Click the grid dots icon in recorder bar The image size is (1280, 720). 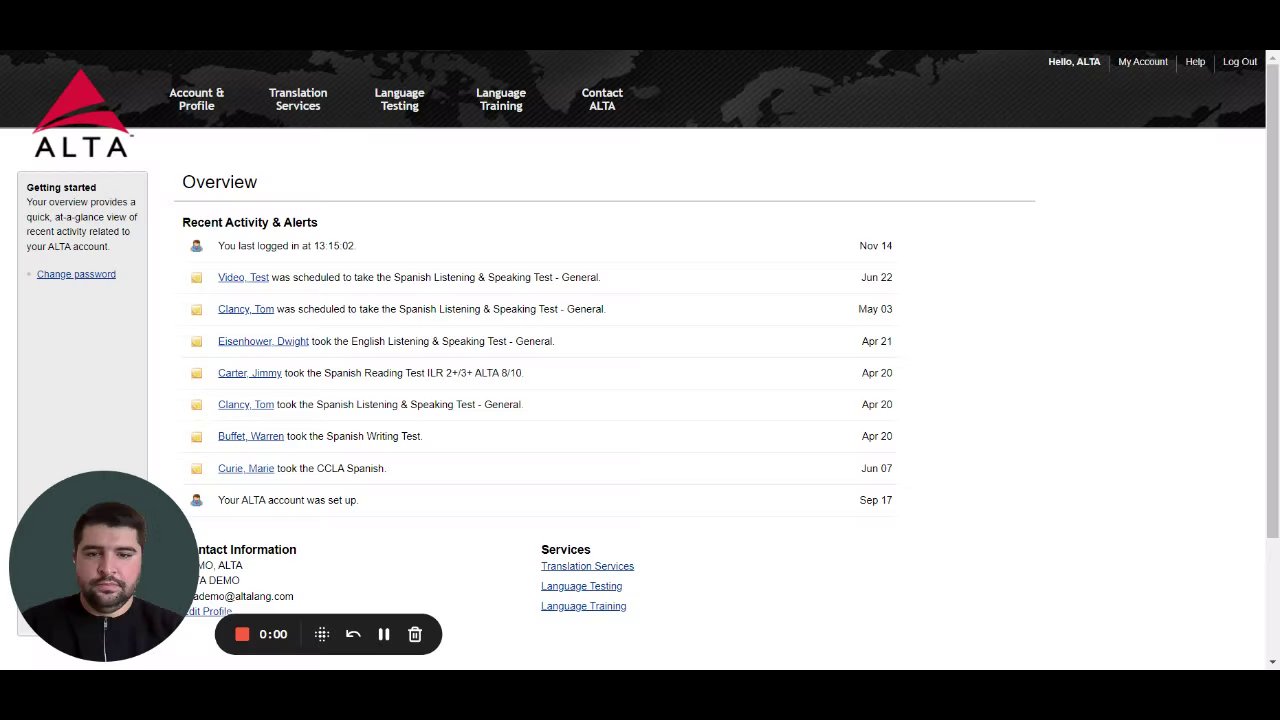(x=322, y=634)
